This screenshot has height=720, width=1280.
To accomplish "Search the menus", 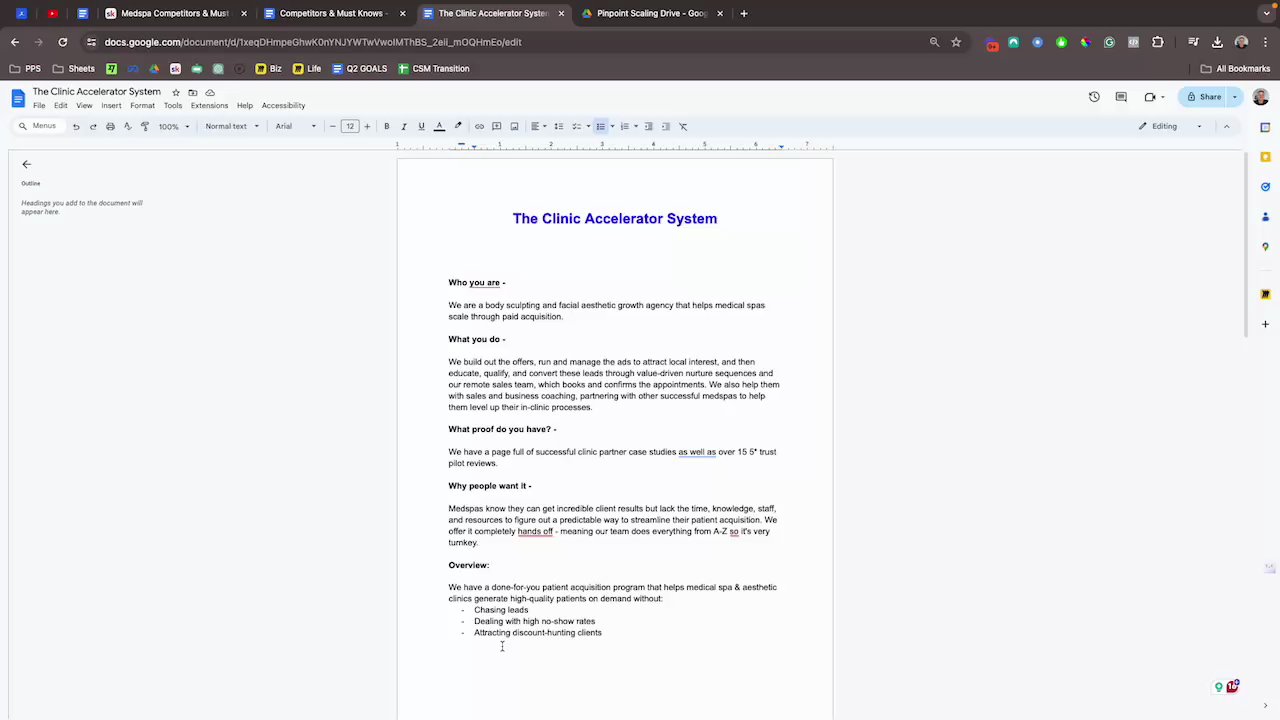I will [38, 126].
